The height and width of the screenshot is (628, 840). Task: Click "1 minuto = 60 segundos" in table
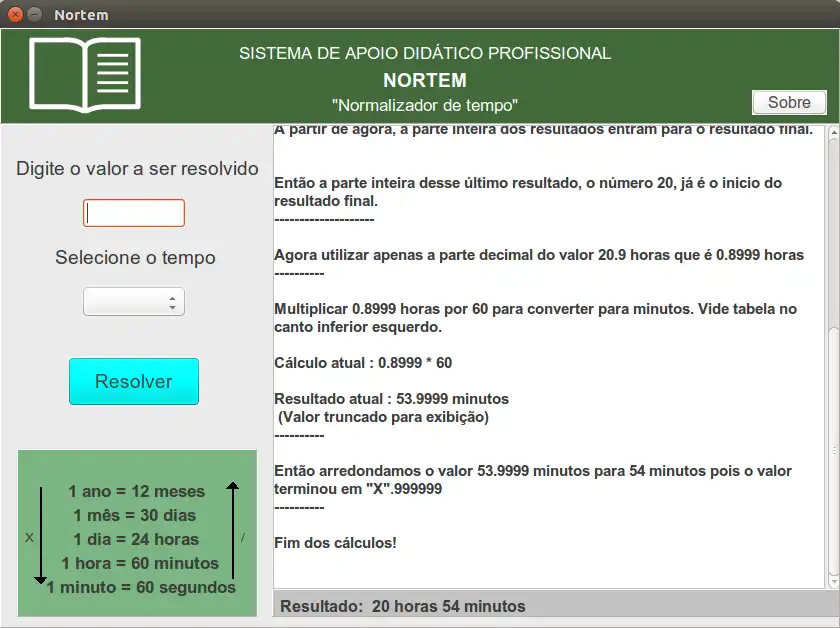(x=141, y=587)
